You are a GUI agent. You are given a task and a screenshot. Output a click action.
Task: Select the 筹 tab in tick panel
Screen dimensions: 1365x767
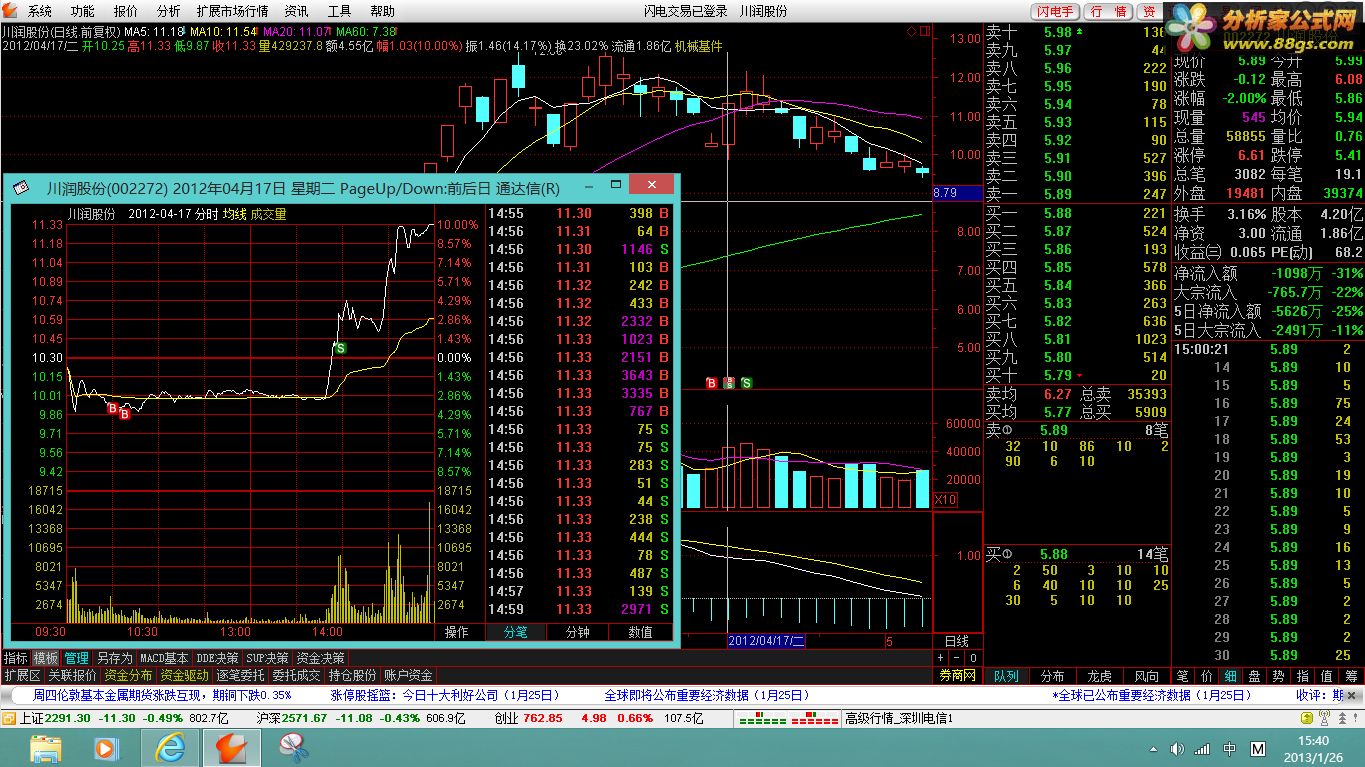1351,676
